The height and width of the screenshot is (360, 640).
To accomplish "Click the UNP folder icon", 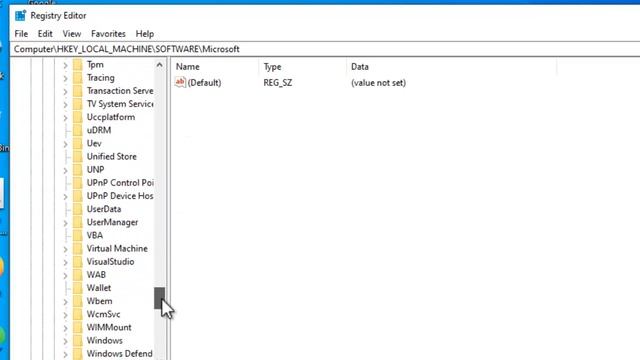I will pyautogui.click(x=78, y=169).
